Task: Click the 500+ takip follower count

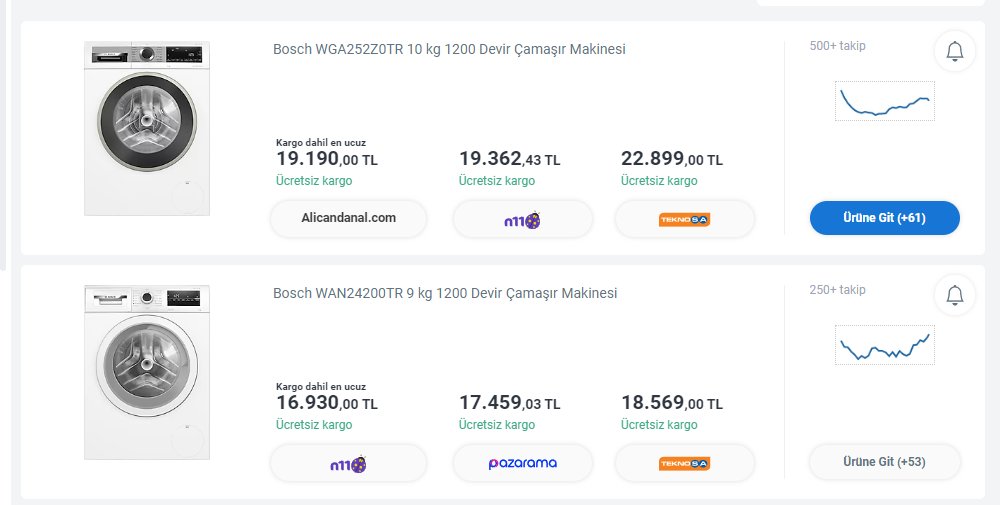Action: pos(837,46)
